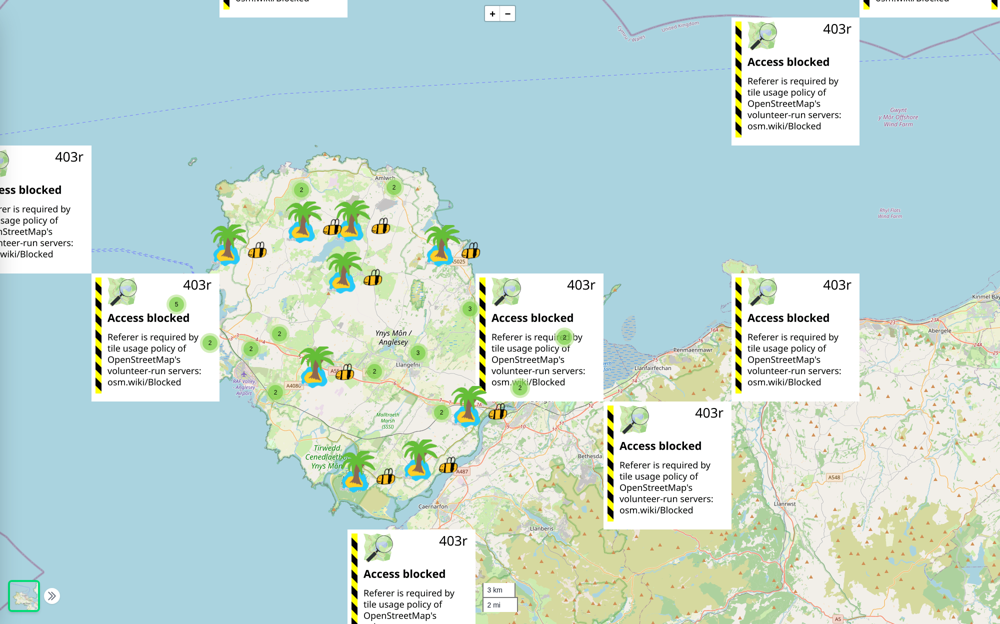Open the '5' cluster on the left Access blocked tile
Screen dimensions: 1000x624
[177, 304]
